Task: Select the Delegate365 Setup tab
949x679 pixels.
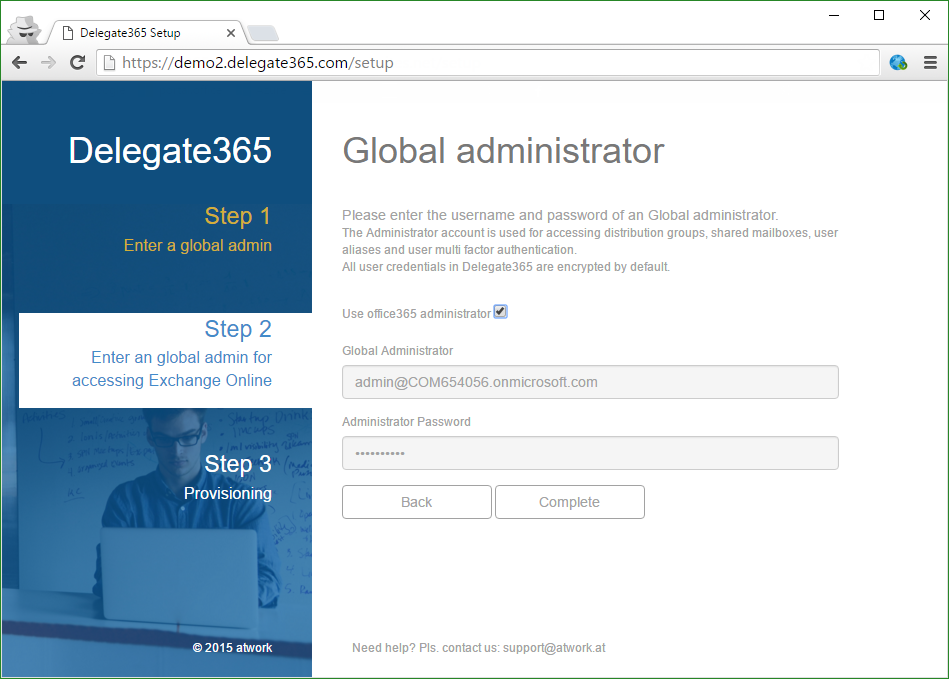Action: pos(145,33)
